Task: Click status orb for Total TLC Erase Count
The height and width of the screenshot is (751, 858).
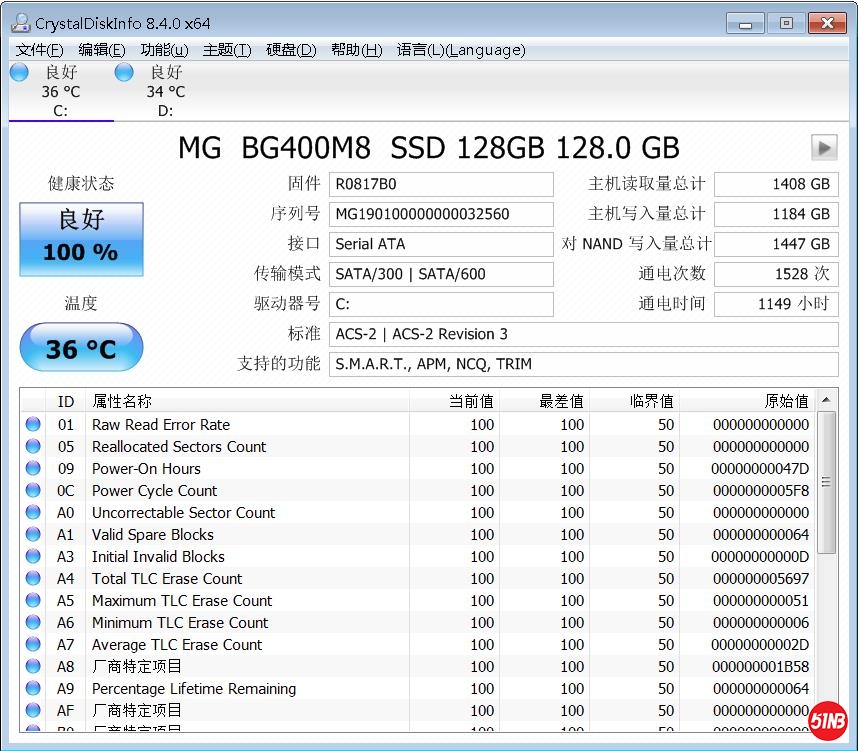Action: coord(33,579)
